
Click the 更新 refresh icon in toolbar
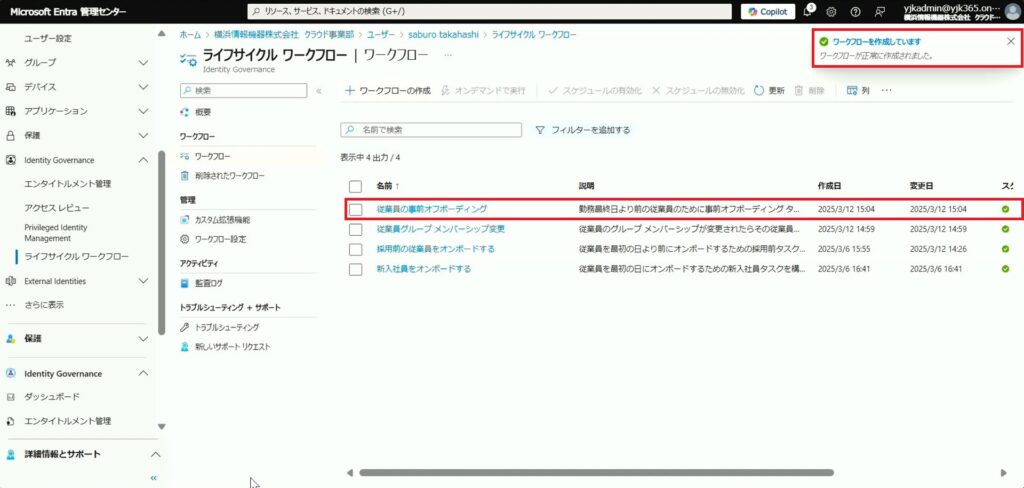[760, 90]
